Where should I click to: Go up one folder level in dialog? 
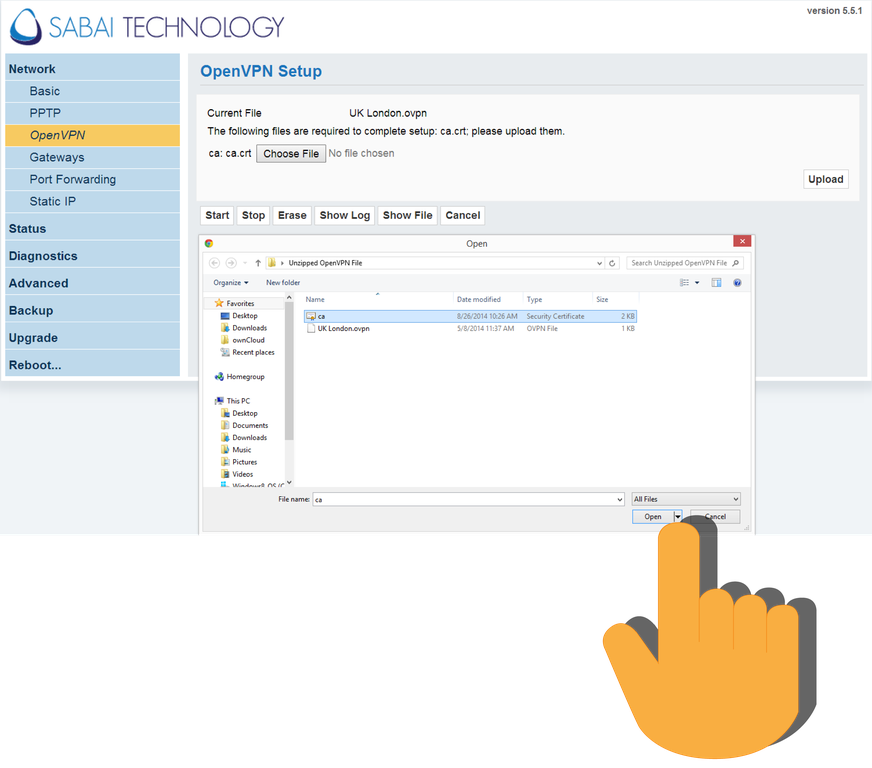pos(258,263)
